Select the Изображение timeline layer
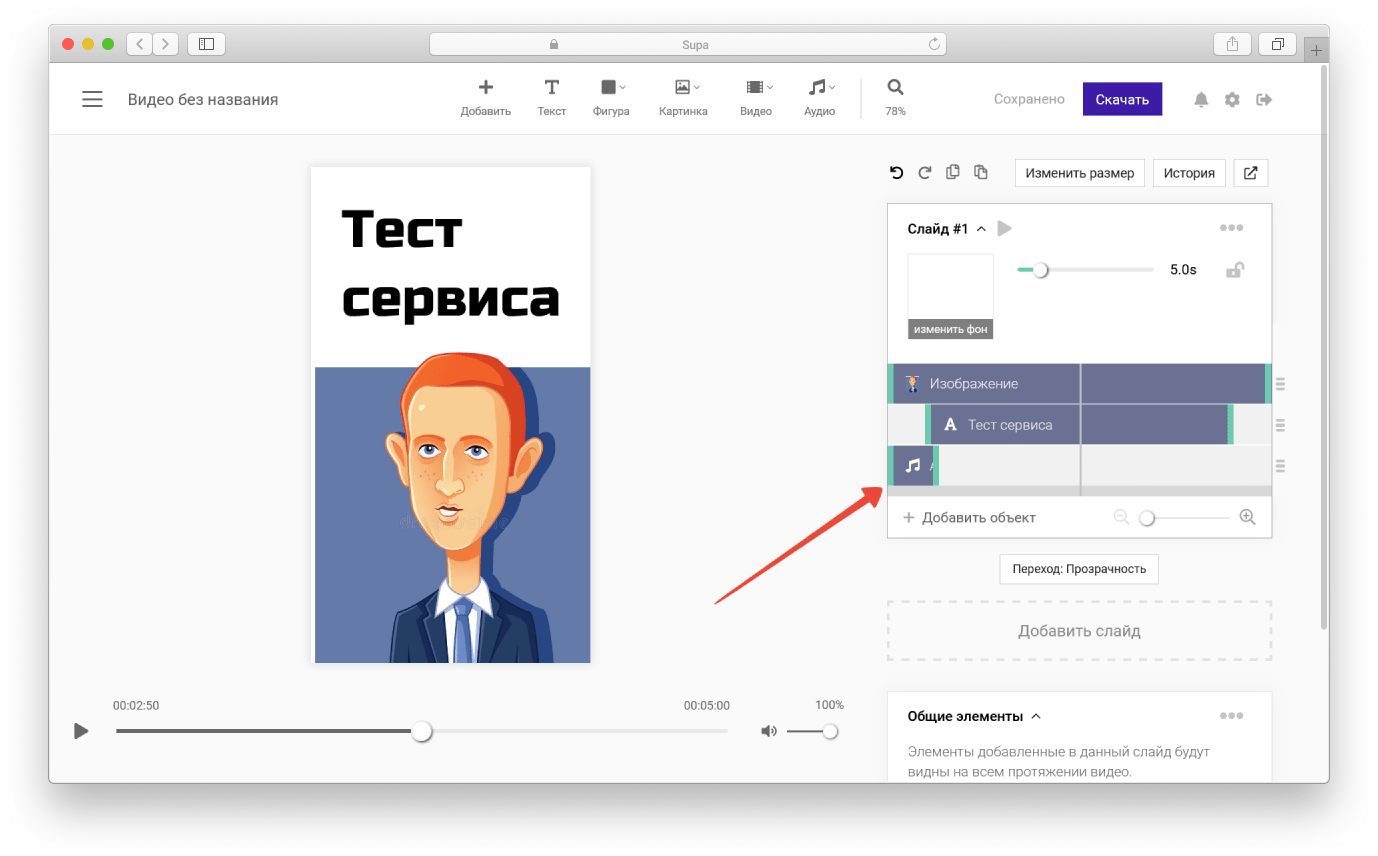The image size is (1378, 856). click(x=1078, y=384)
